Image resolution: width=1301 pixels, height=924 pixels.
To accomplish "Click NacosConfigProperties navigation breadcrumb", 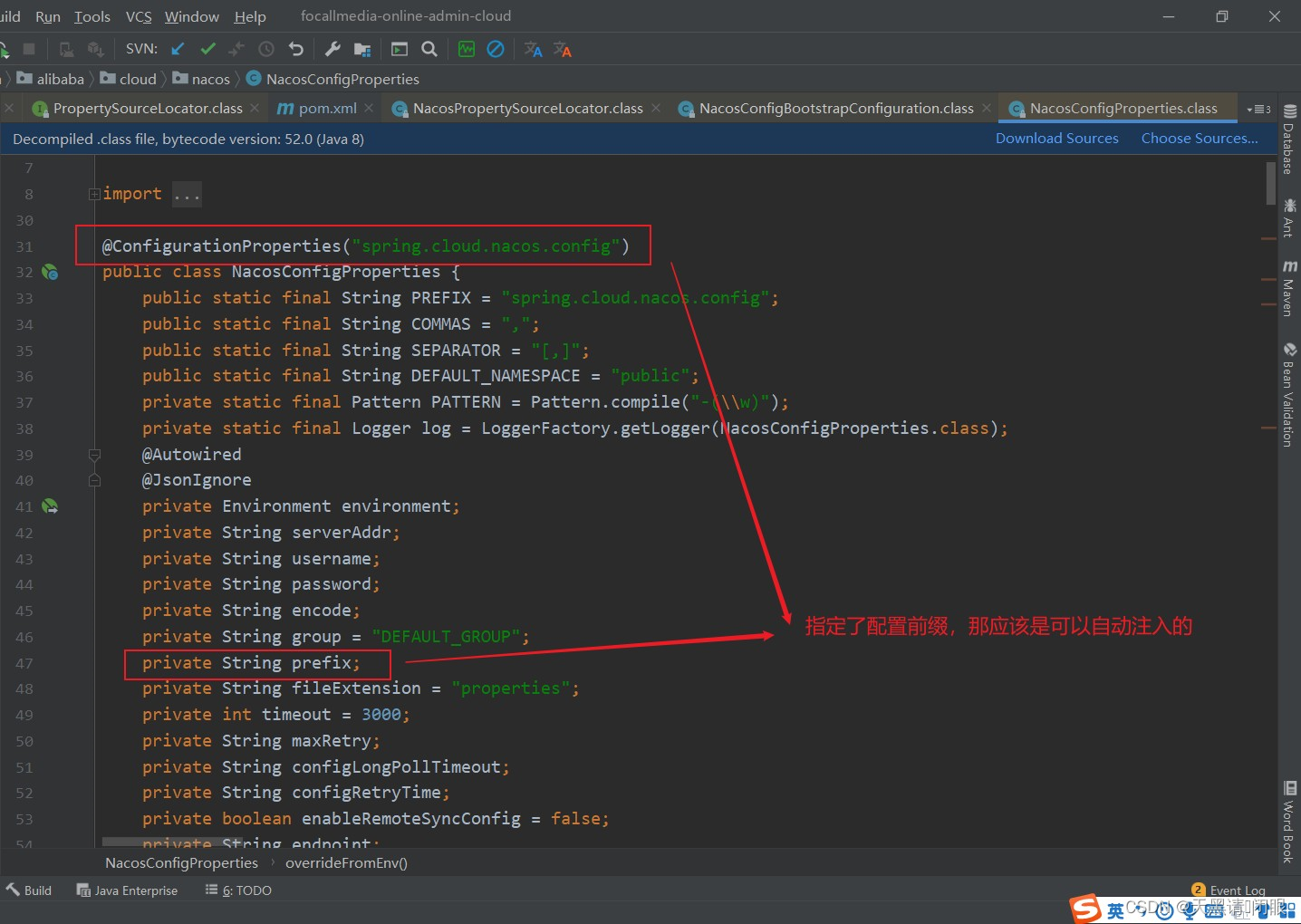I will pos(332,79).
